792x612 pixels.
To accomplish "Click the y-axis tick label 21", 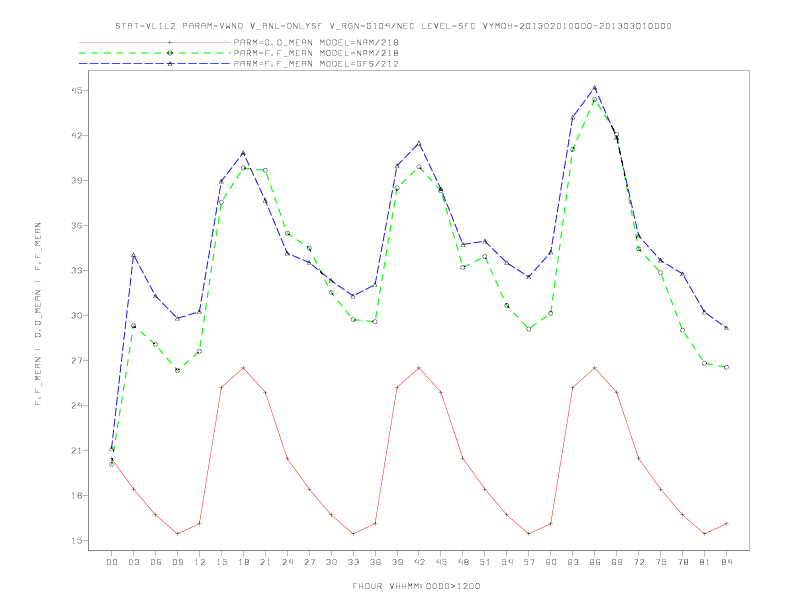I will coord(79,450).
